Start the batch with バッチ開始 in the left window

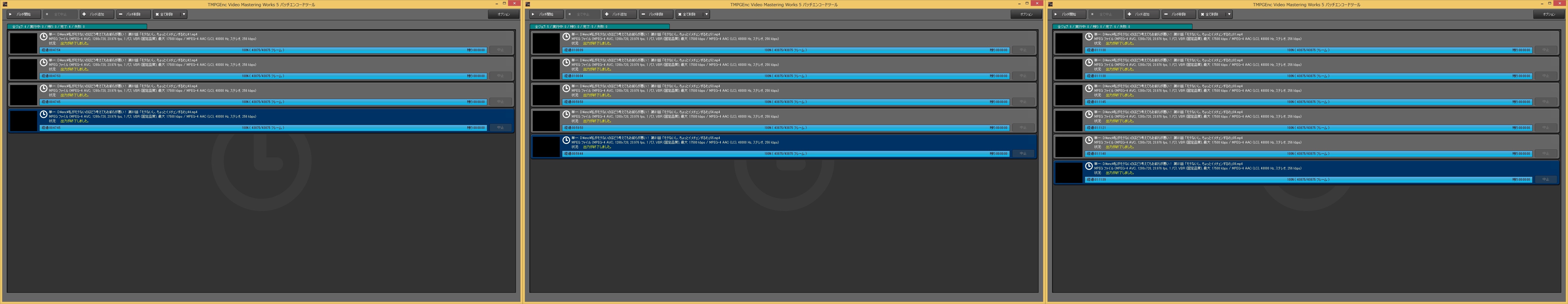[x=24, y=14]
